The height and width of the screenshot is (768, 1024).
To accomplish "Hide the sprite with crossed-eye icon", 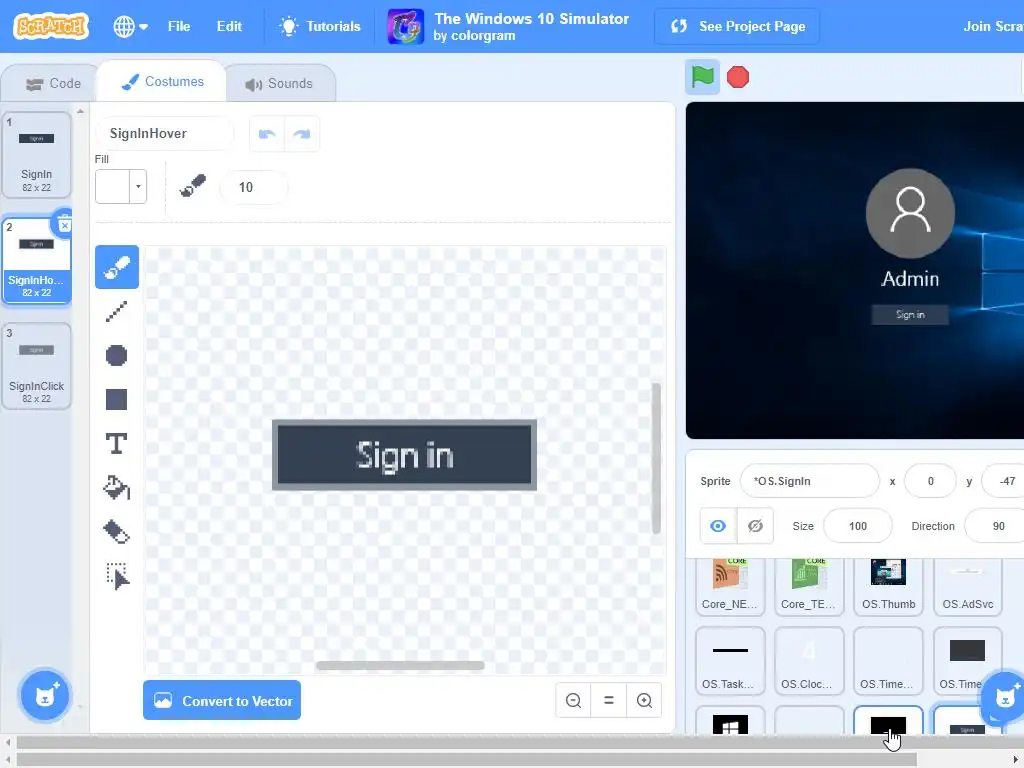I will click(x=755, y=526).
